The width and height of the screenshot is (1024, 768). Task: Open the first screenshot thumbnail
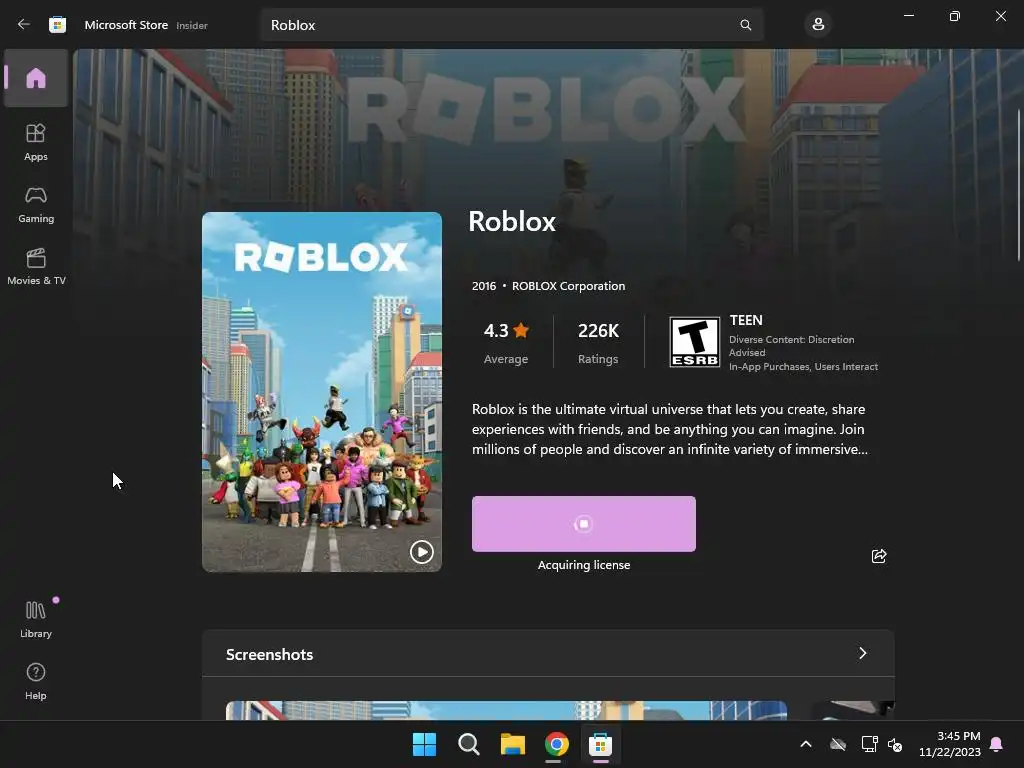click(x=506, y=711)
